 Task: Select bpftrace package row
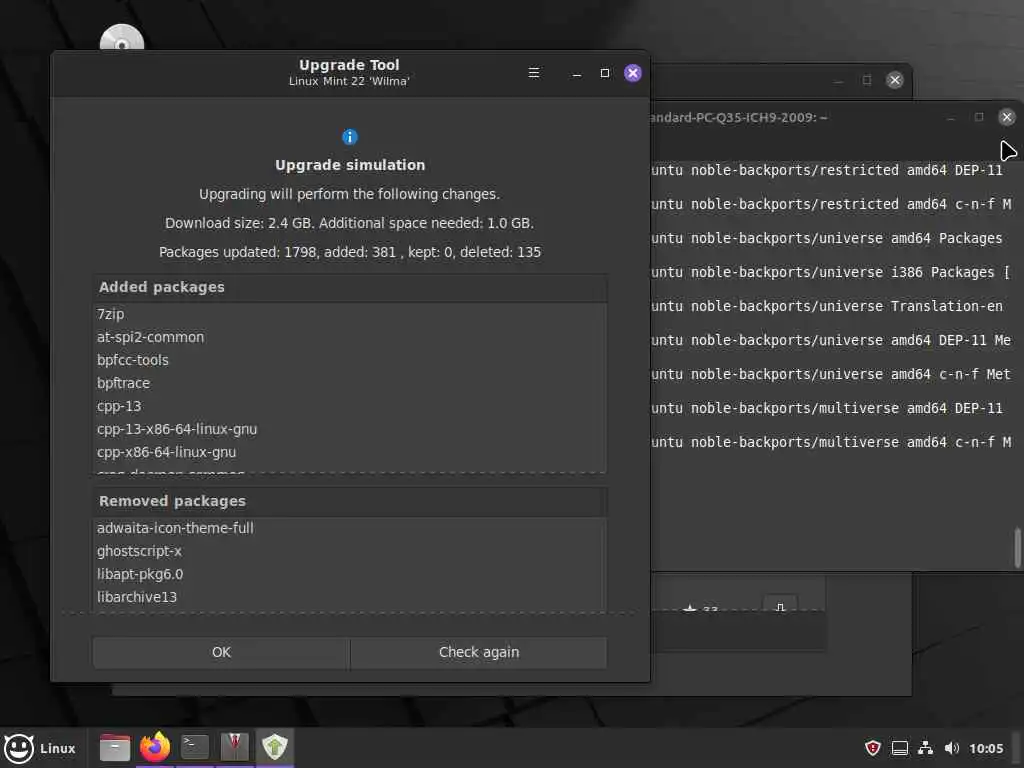(x=350, y=383)
